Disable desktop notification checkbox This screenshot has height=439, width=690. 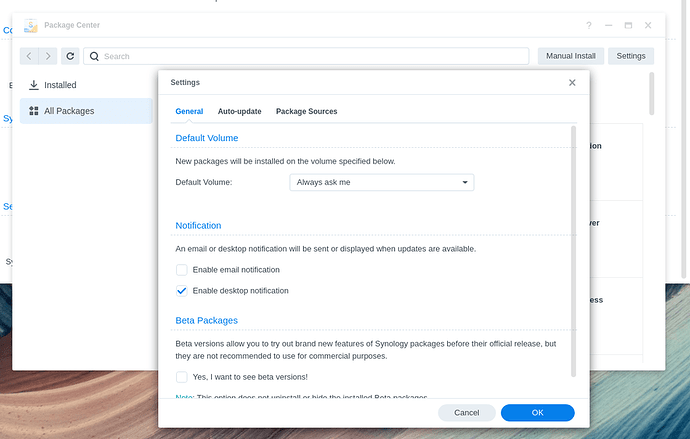pos(182,291)
